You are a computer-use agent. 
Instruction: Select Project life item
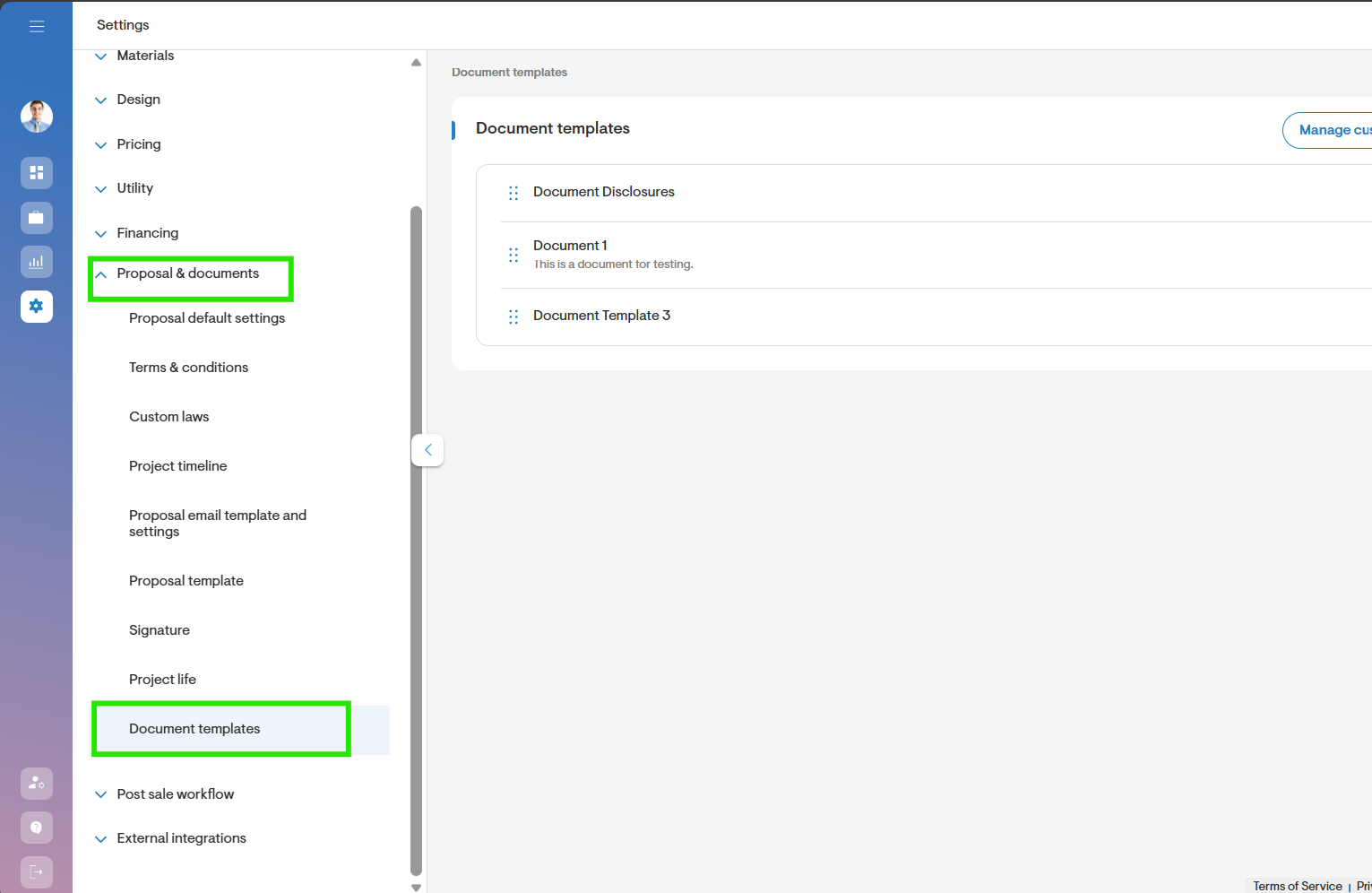[162, 680]
